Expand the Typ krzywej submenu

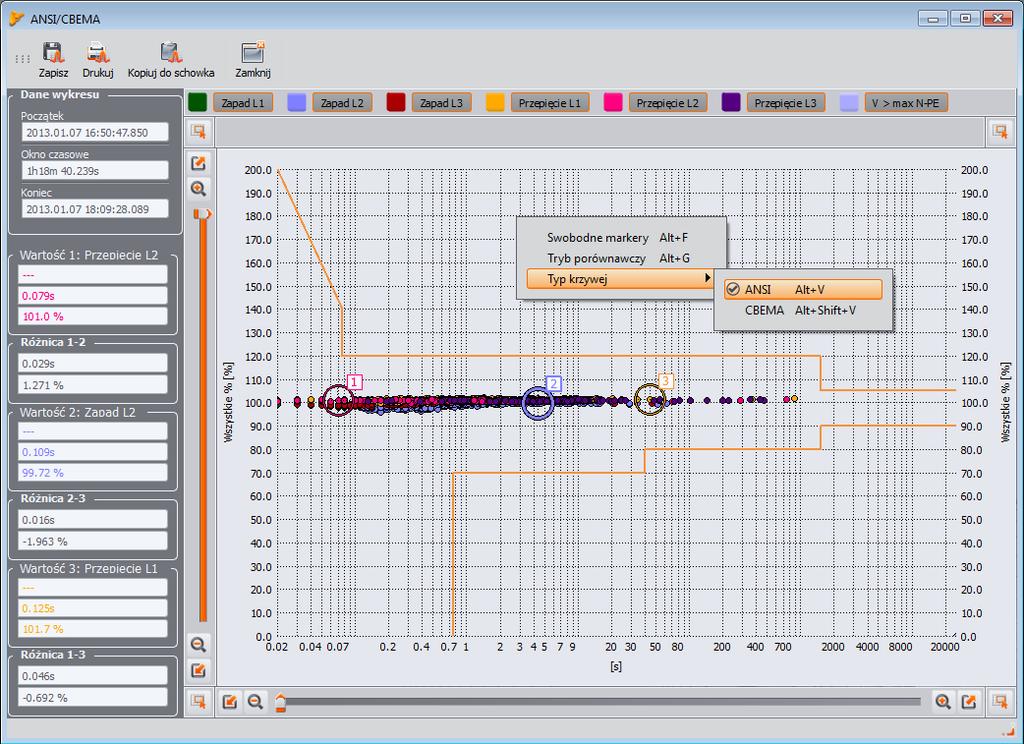coord(620,279)
